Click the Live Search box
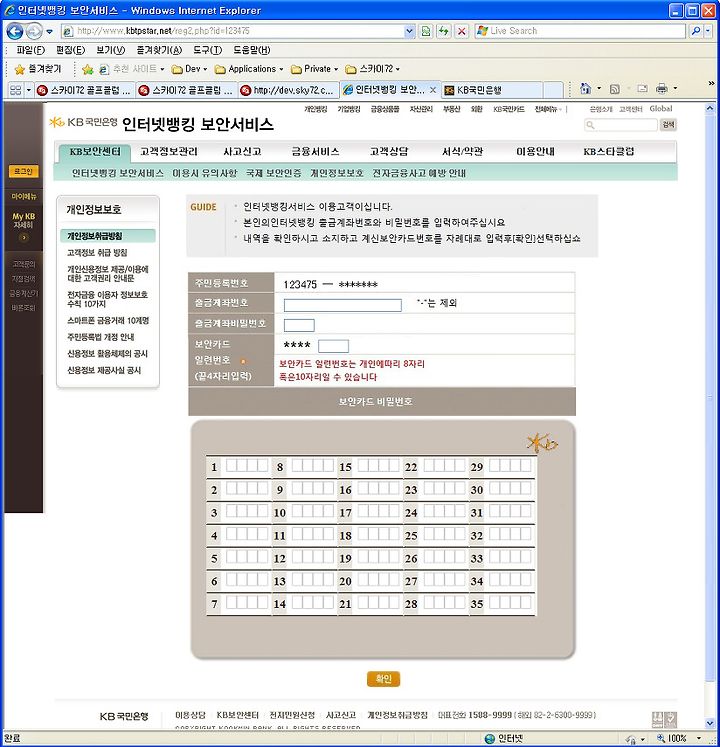The height and width of the screenshot is (747, 720). coord(580,31)
